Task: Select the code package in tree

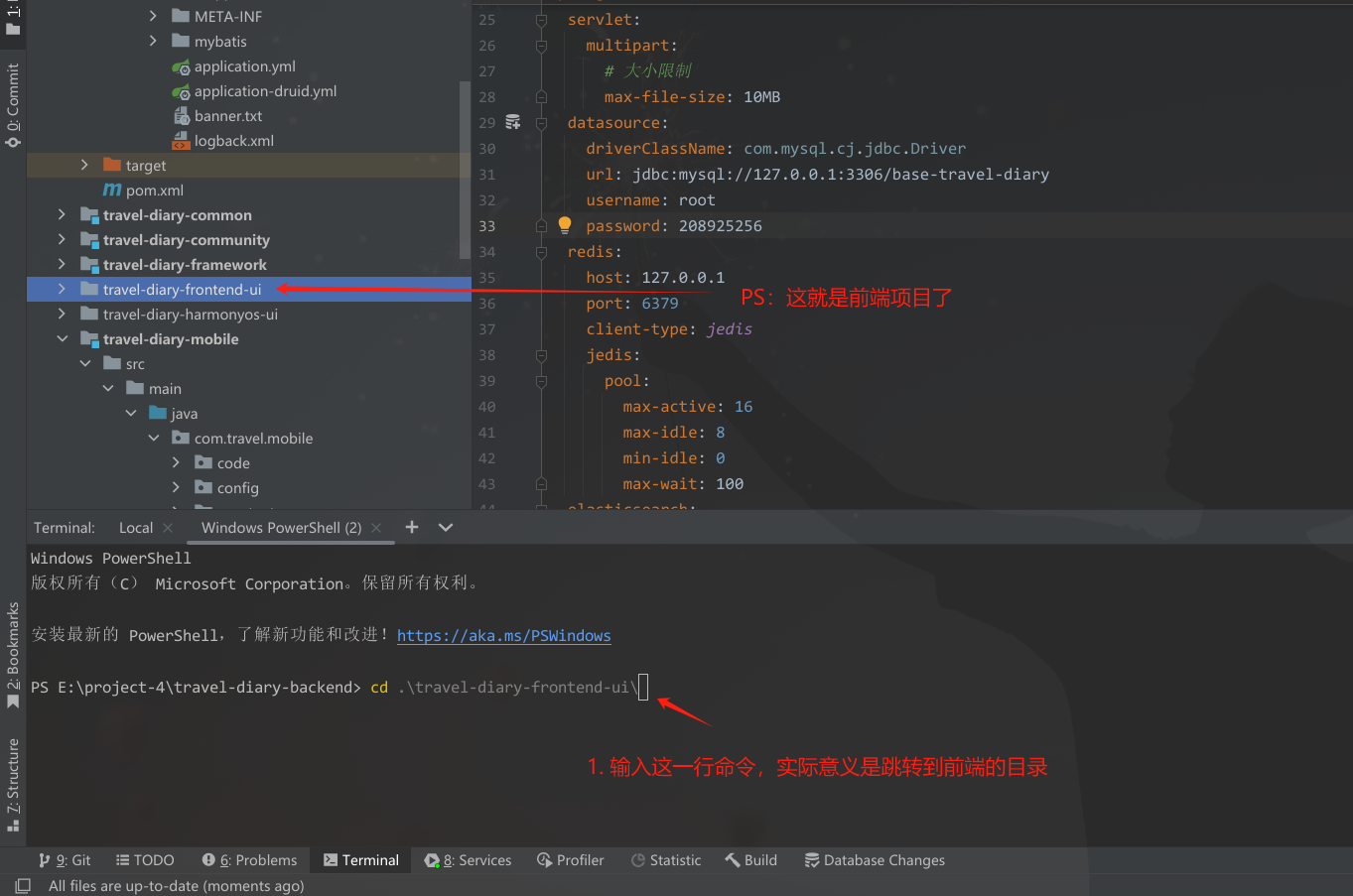Action: pos(233,463)
